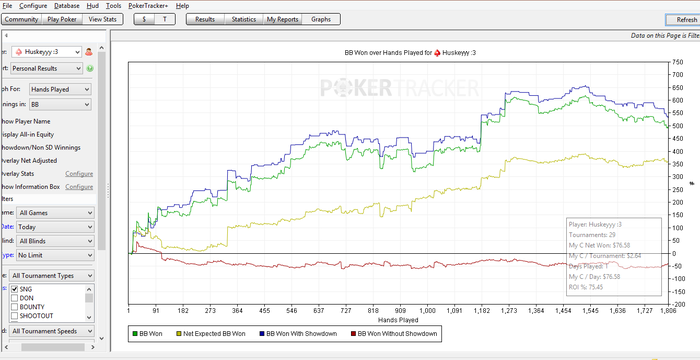Image resolution: width=700 pixels, height=360 pixels.
Task: Click Configure link next to Show Information Box
Action: [79, 187]
